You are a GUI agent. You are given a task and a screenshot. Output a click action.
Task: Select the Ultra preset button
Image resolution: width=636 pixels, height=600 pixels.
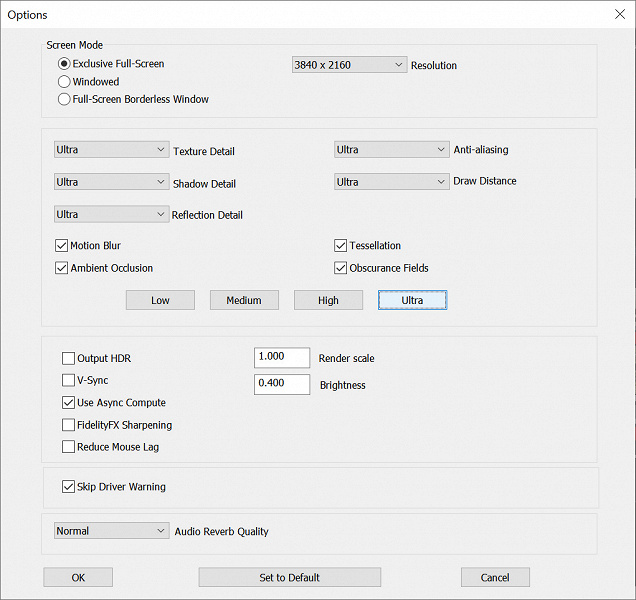pyautogui.click(x=413, y=300)
